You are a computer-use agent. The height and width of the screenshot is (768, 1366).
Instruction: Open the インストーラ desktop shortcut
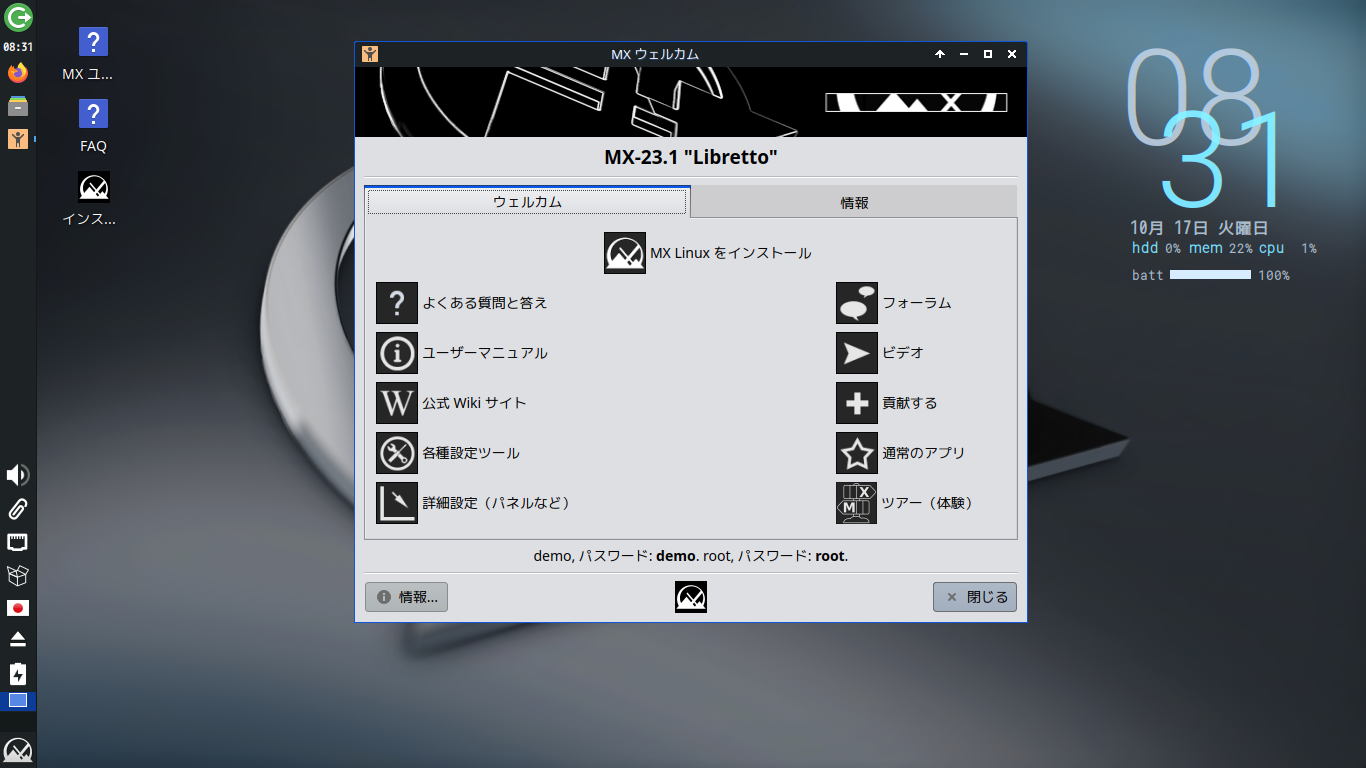pyautogui.click(x=93, y=199)
